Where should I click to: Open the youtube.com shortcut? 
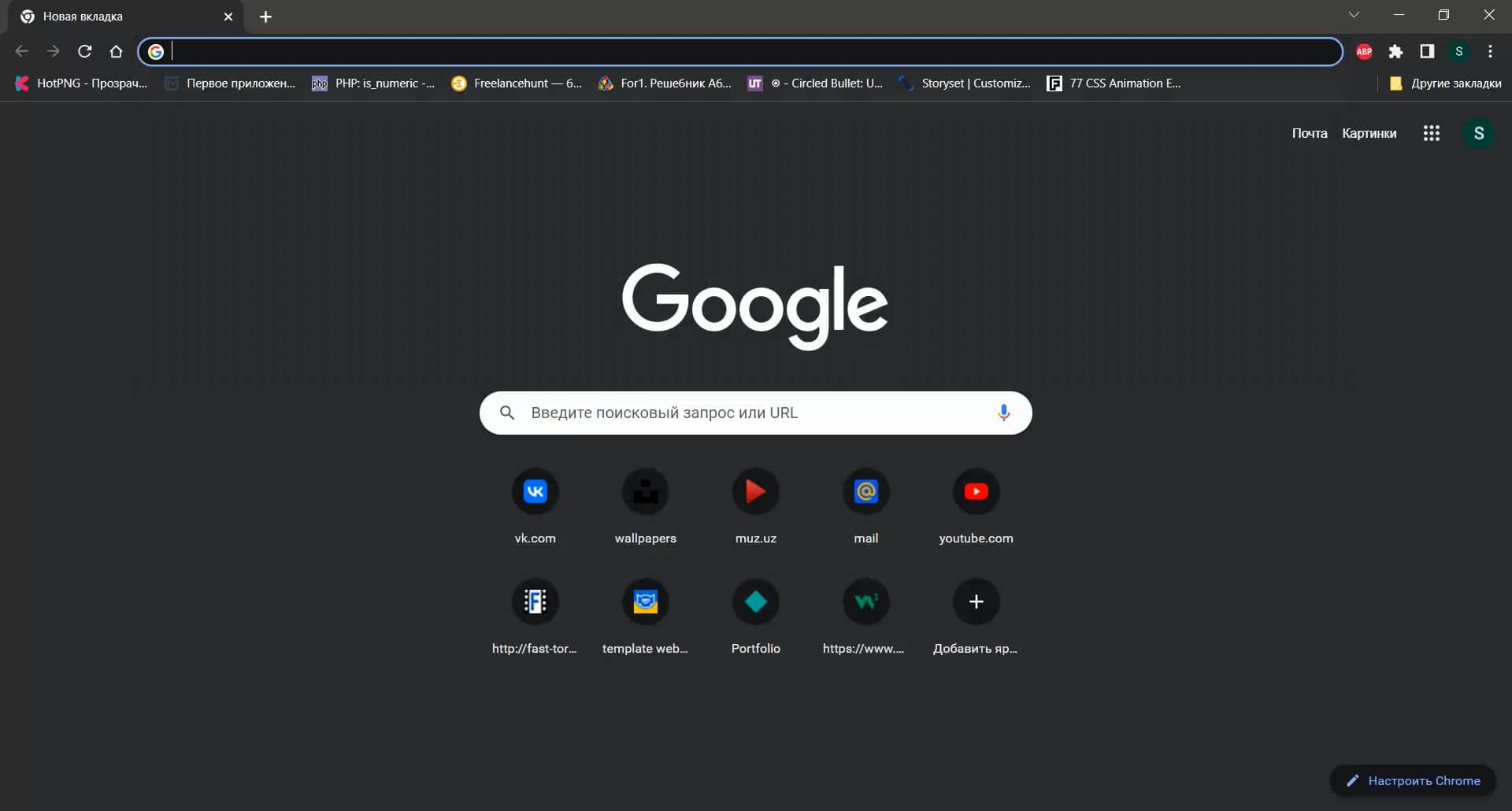click(x=976, y=506)
